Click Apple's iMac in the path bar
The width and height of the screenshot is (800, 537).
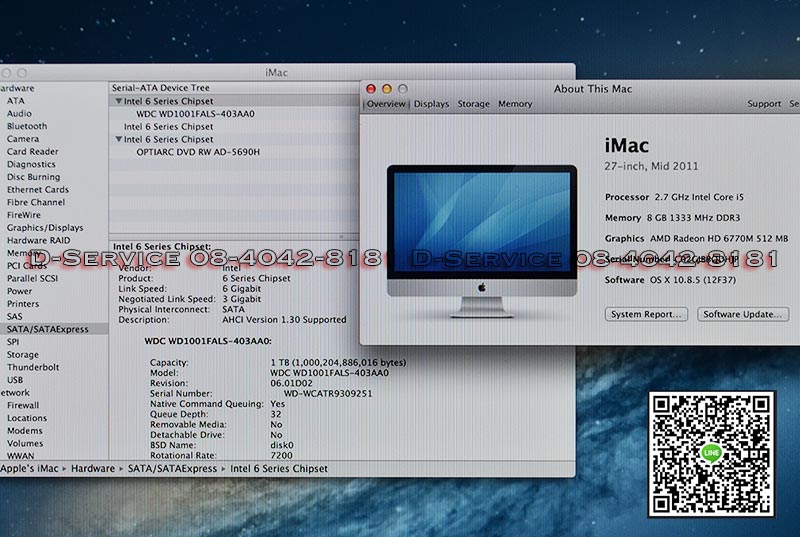coord(29,468)
